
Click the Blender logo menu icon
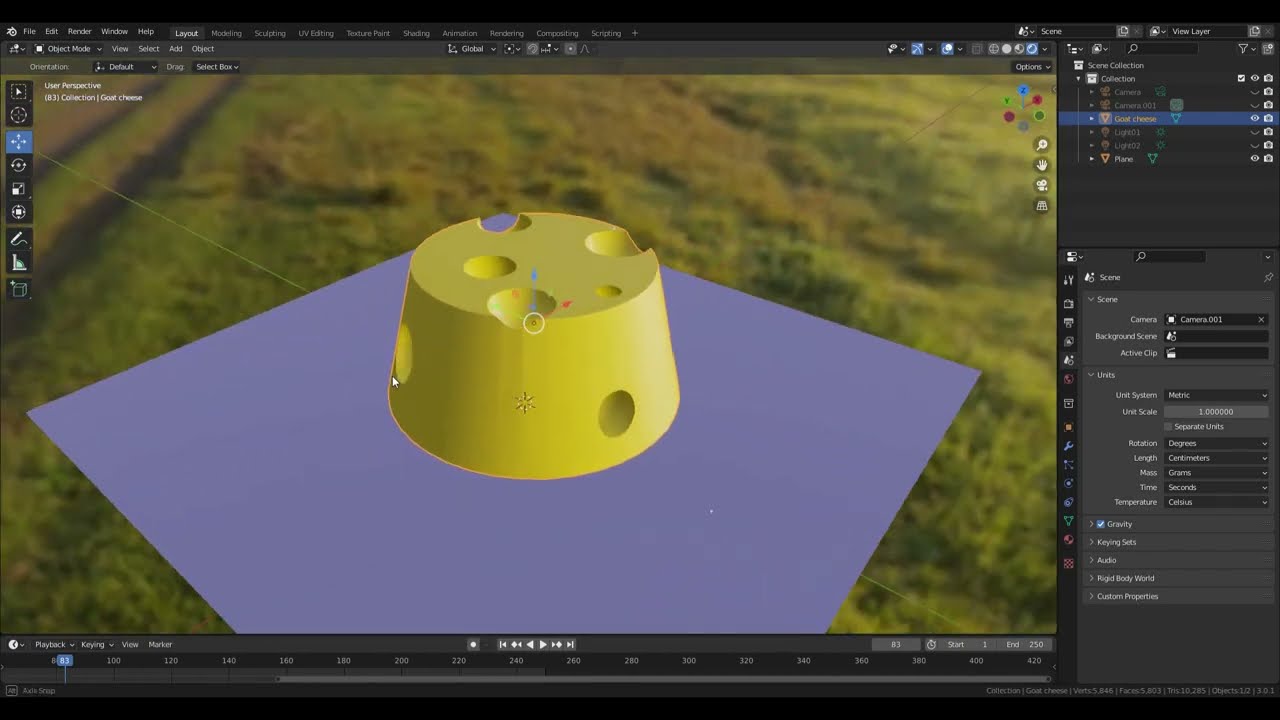click(x=11, y=32)
